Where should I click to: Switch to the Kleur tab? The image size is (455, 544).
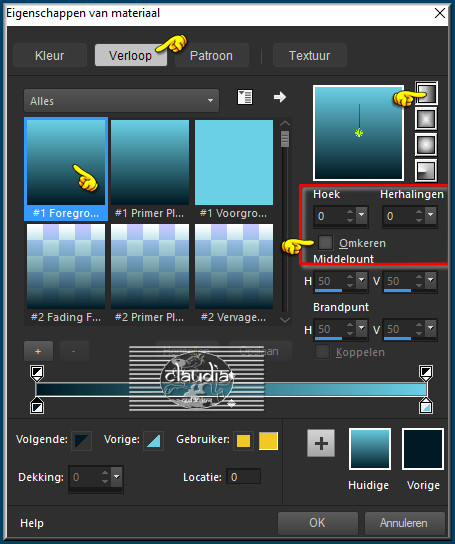[50, 55]
